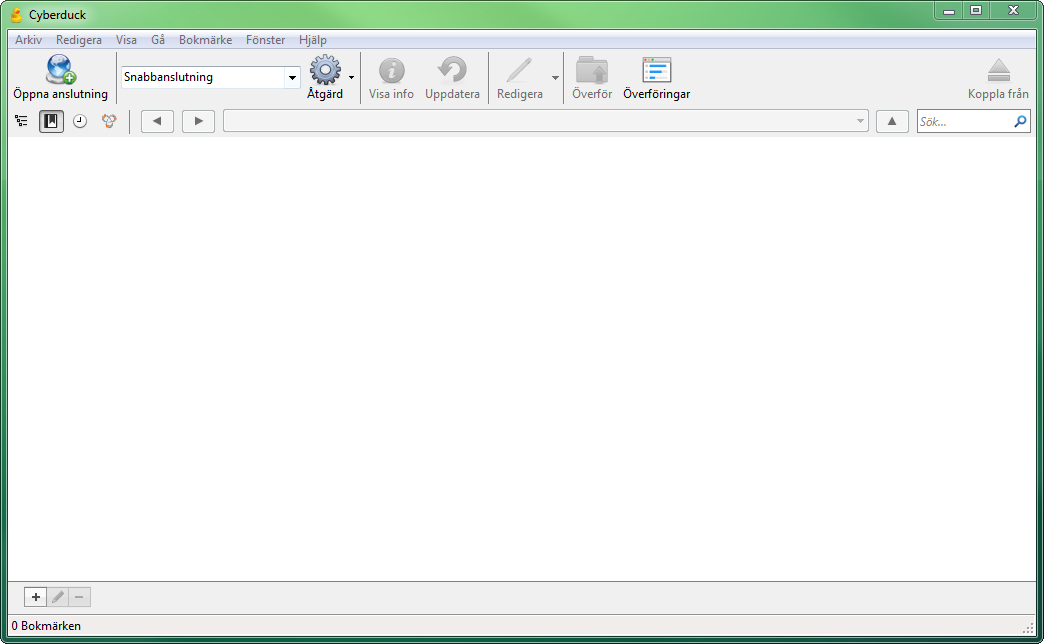
Task: Open the Hjälp menu
Action: coord(313,40)
